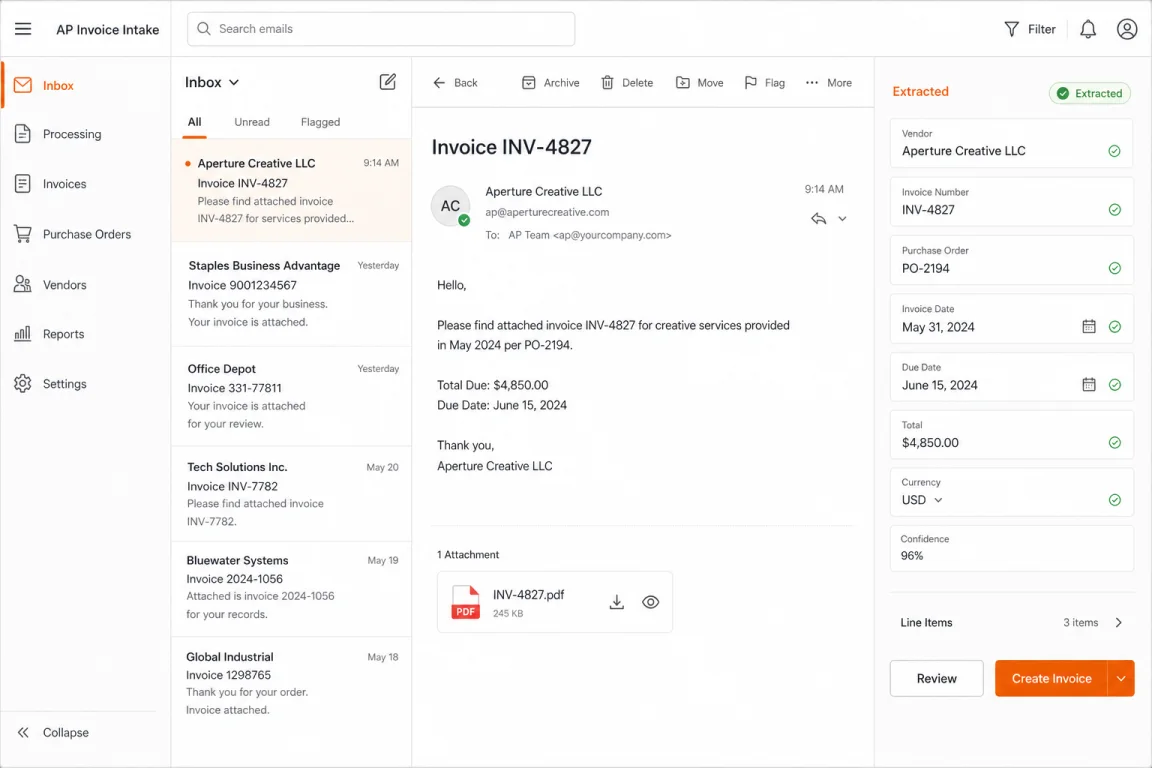This screenshot has height=768, width=1152.
Task: Open the hamburger menu
Action: click(23, 29)
